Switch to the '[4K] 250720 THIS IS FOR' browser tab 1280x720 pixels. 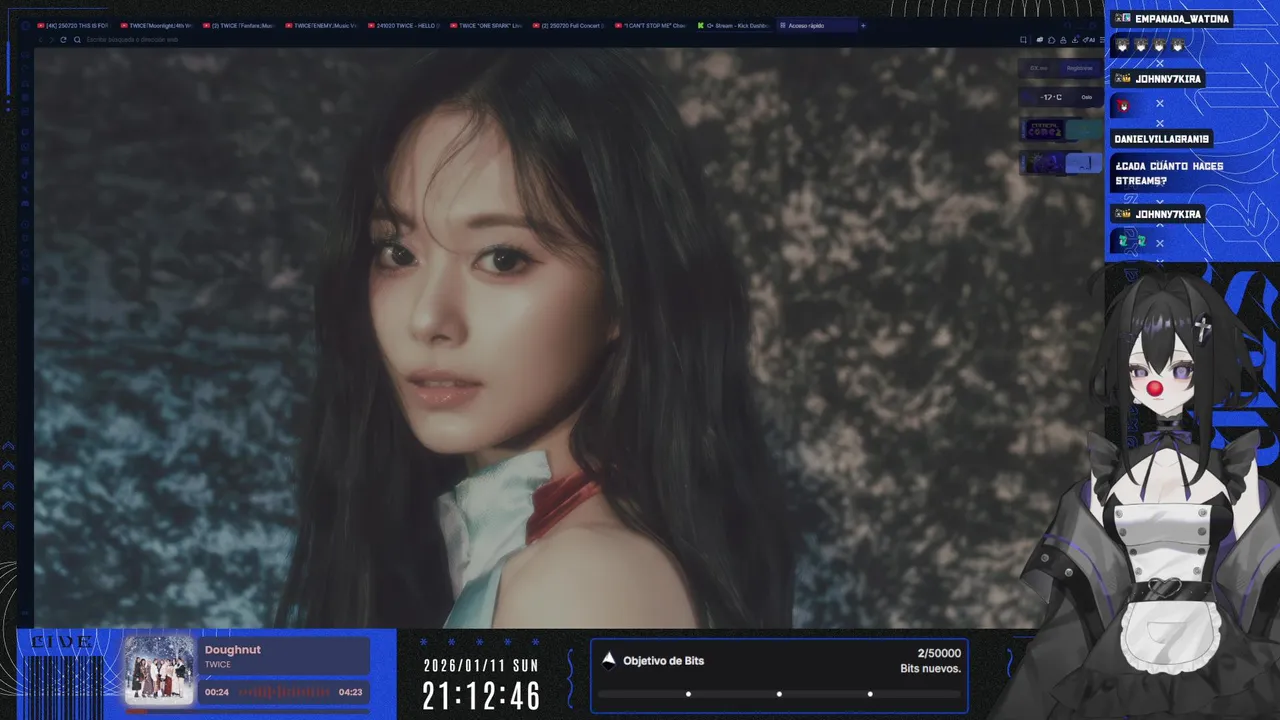[x=72, y=25]
